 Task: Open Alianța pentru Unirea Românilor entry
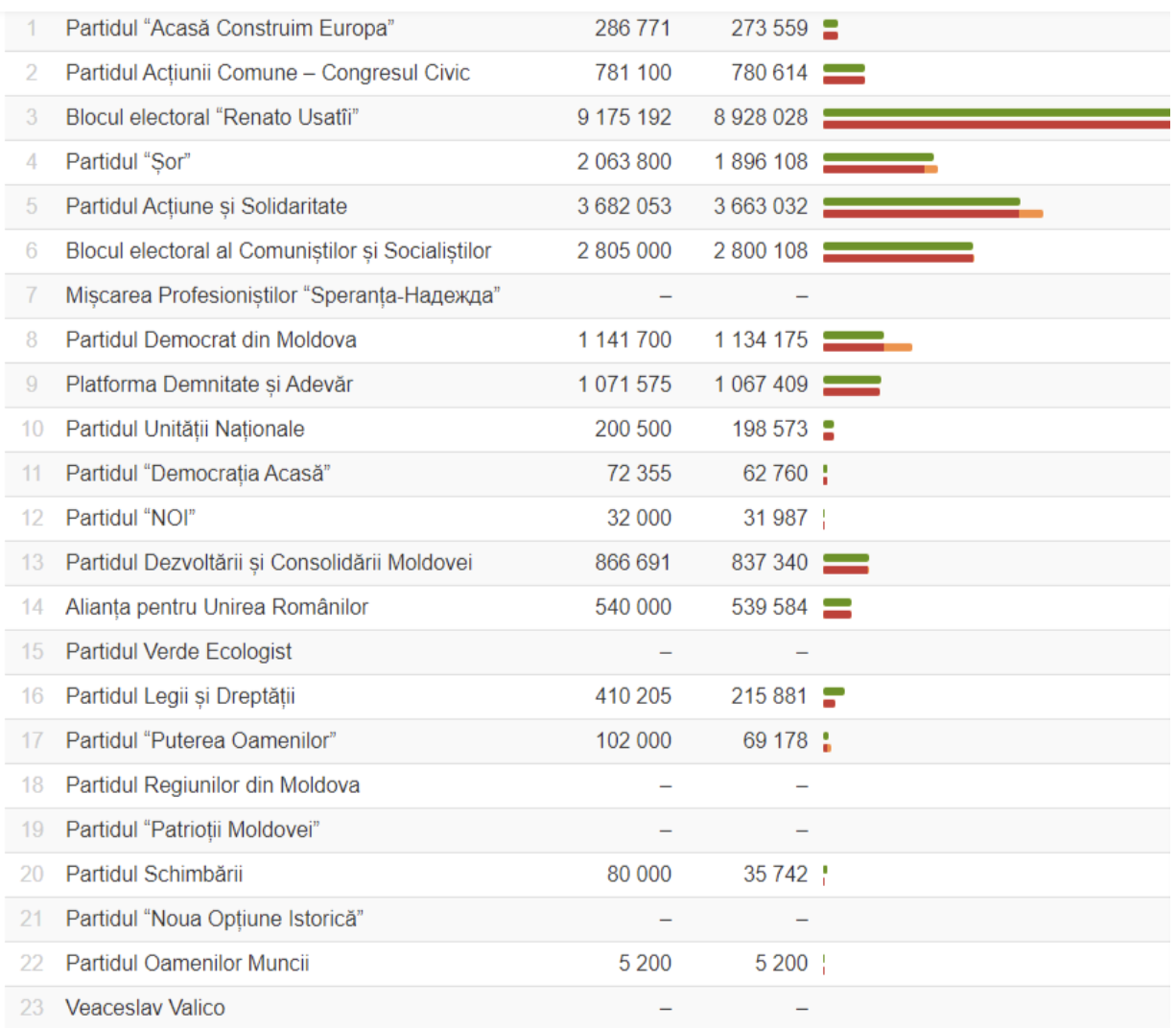(217, 607)
